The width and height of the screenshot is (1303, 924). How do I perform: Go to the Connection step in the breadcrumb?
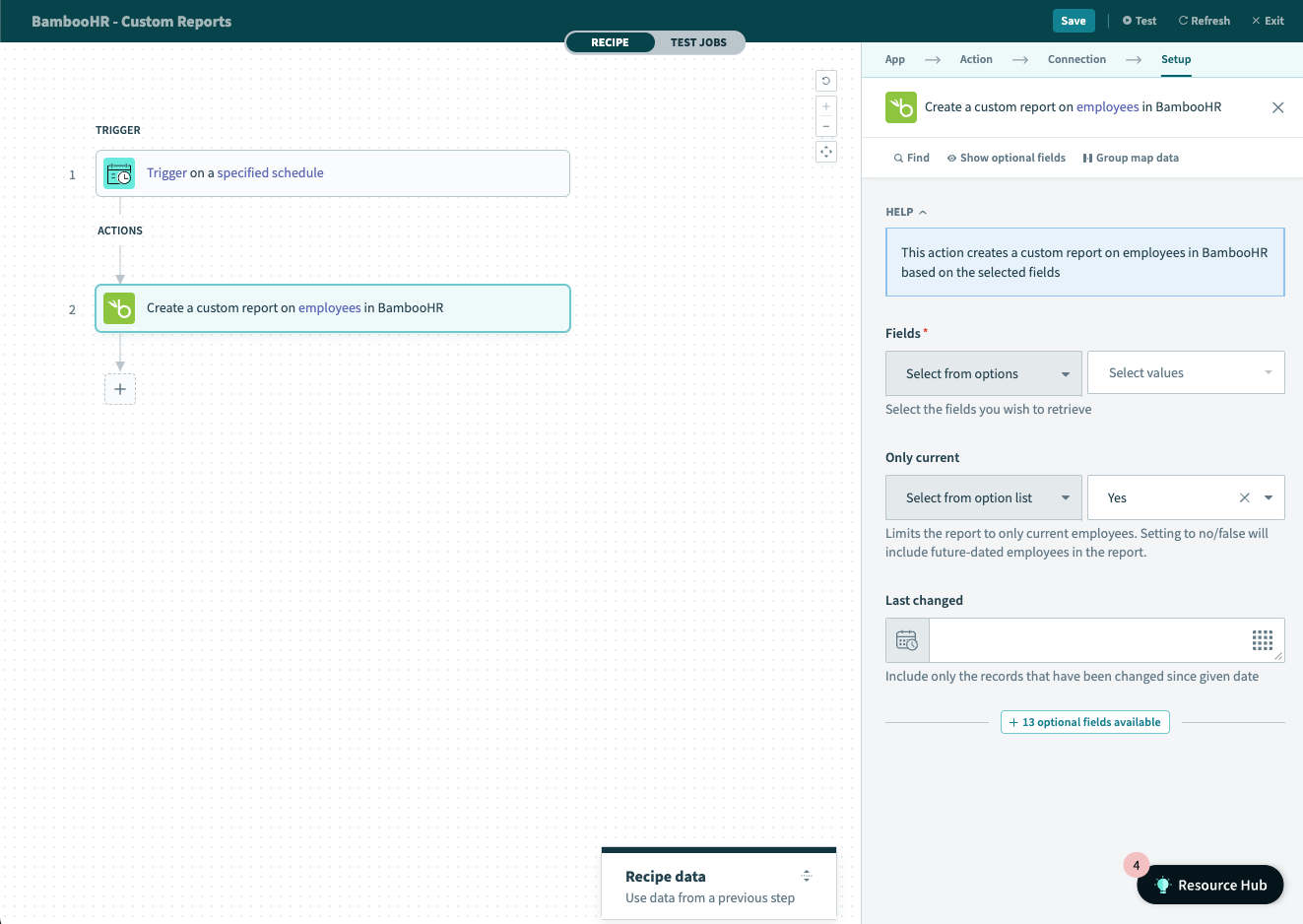click(x=1076, y=59)
